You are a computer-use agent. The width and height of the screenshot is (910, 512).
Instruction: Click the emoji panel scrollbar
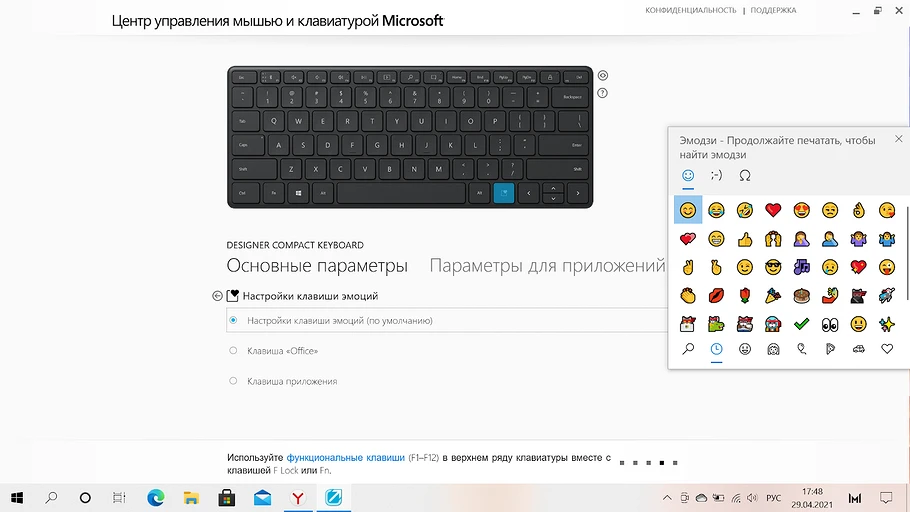click(x=907, y=253)
